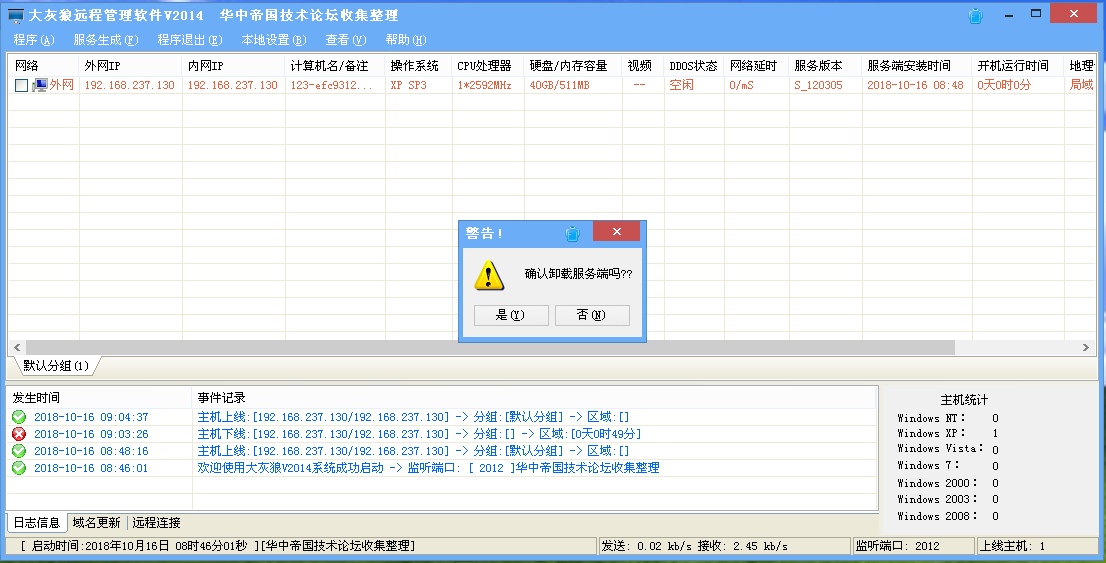Open the 帮助(H) menu
This screenshot has width=1106, height=563.
pos(406,40)
